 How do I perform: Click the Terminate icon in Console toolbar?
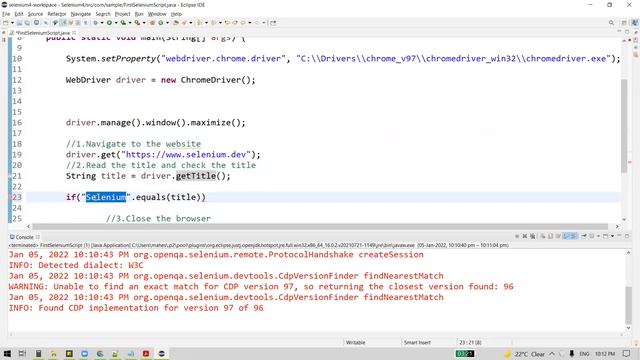pos(517,236)
